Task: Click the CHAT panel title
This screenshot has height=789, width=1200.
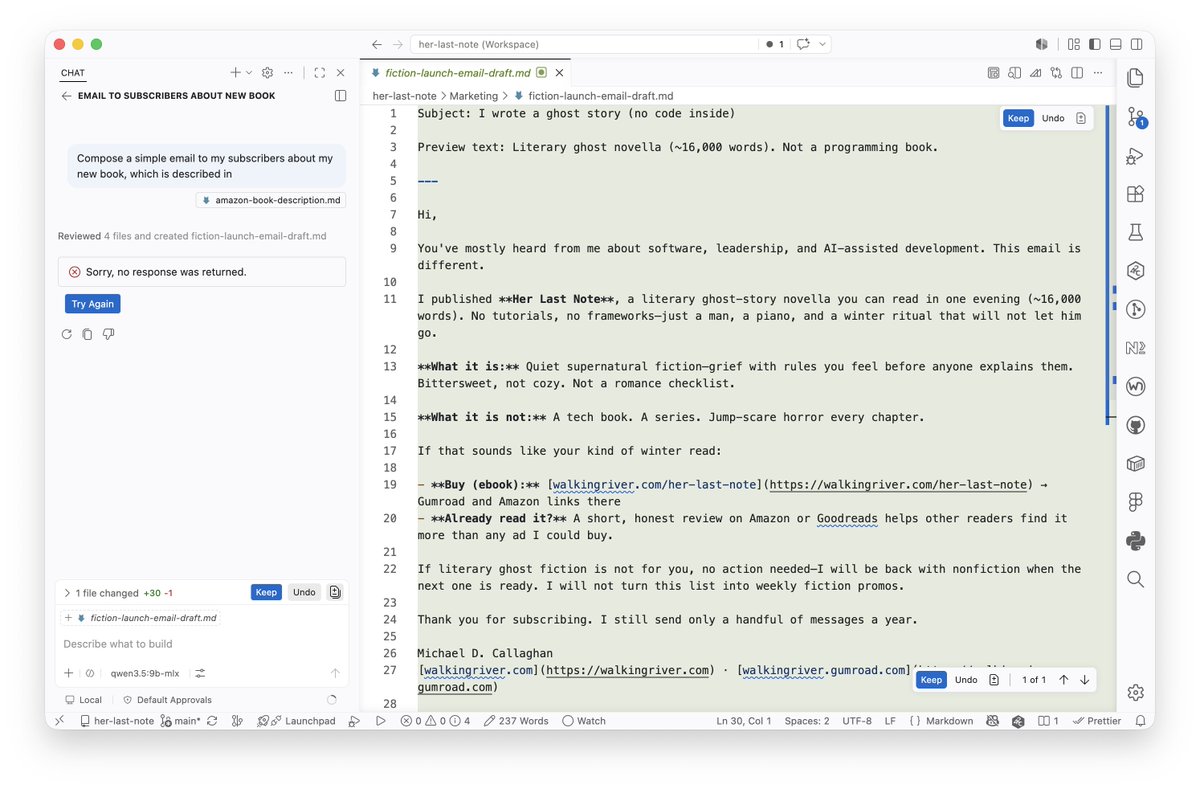Action: click(73, 73)
